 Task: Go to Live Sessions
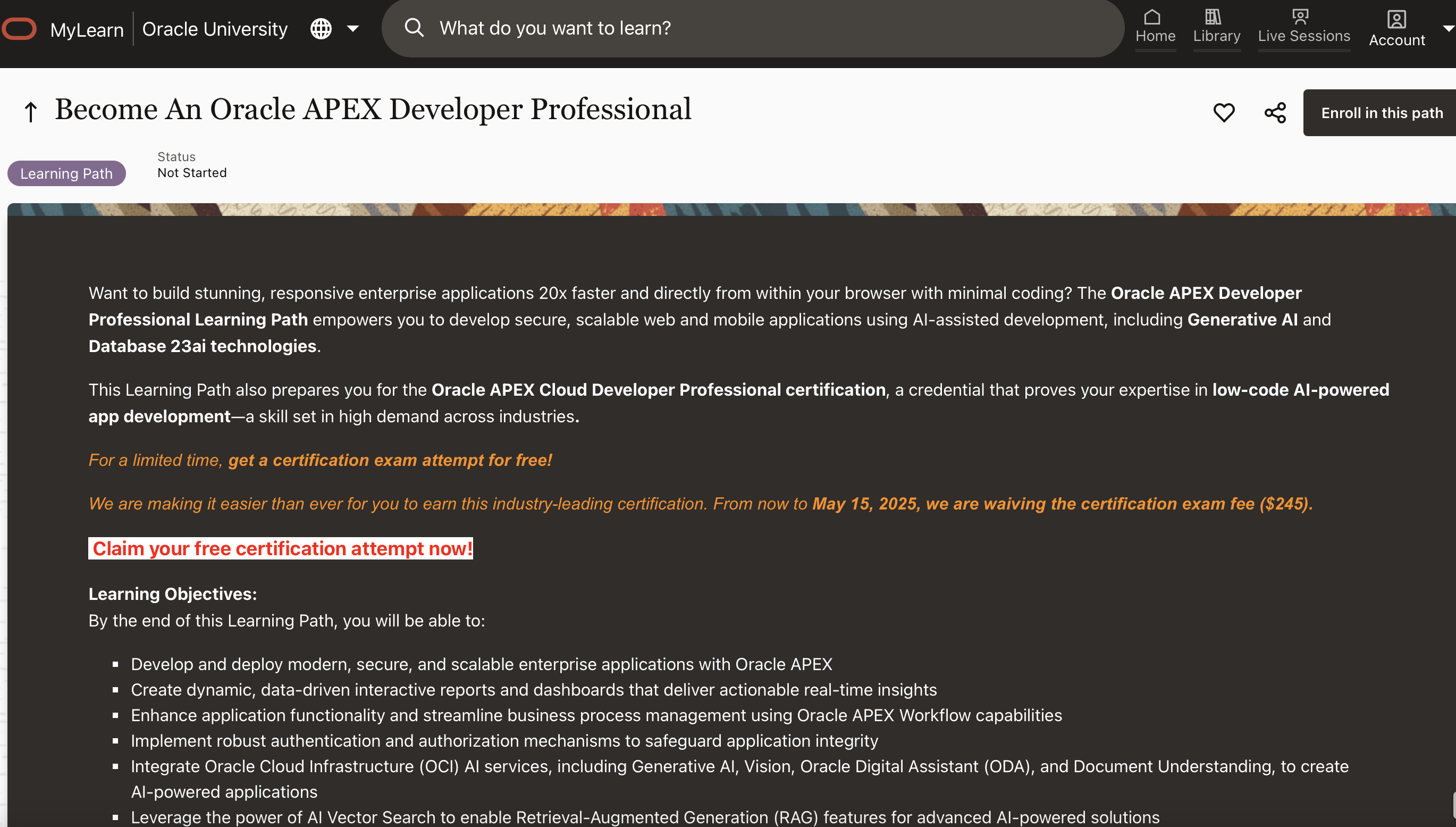(x=1303, y=26)
